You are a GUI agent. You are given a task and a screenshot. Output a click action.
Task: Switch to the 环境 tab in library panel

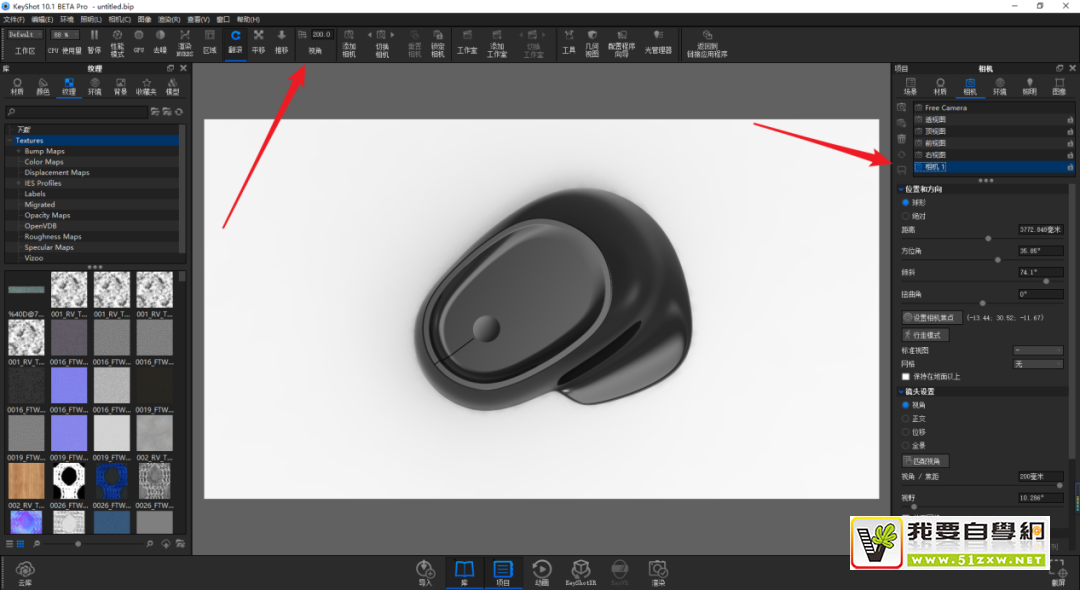coord(95,86)
